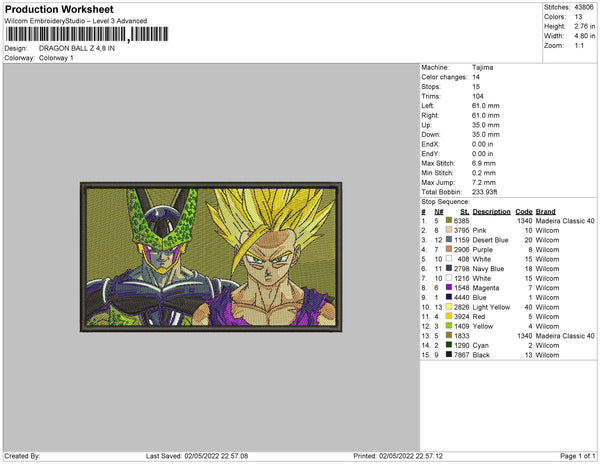This screenshot has width=600, height=464.
Task: Click the Colors value "13" in header
Action: pos(578,17)
